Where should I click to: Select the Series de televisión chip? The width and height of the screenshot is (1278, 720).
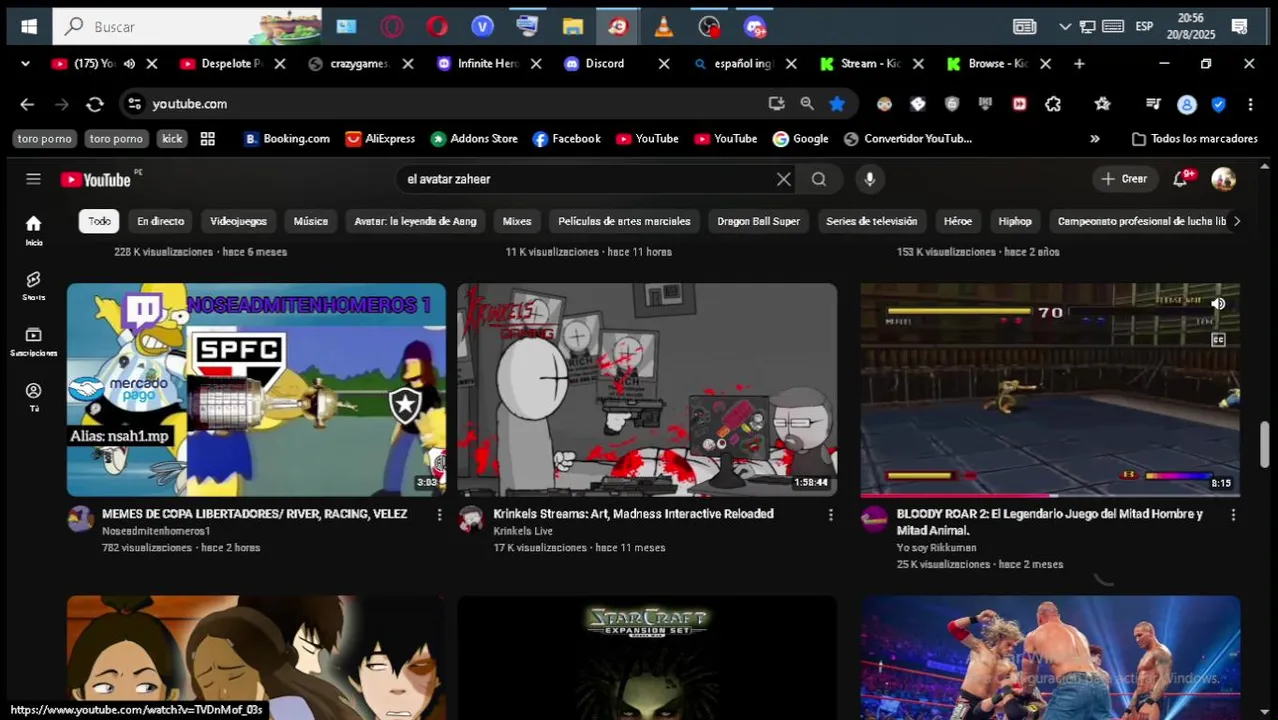[x=871, y=221]
